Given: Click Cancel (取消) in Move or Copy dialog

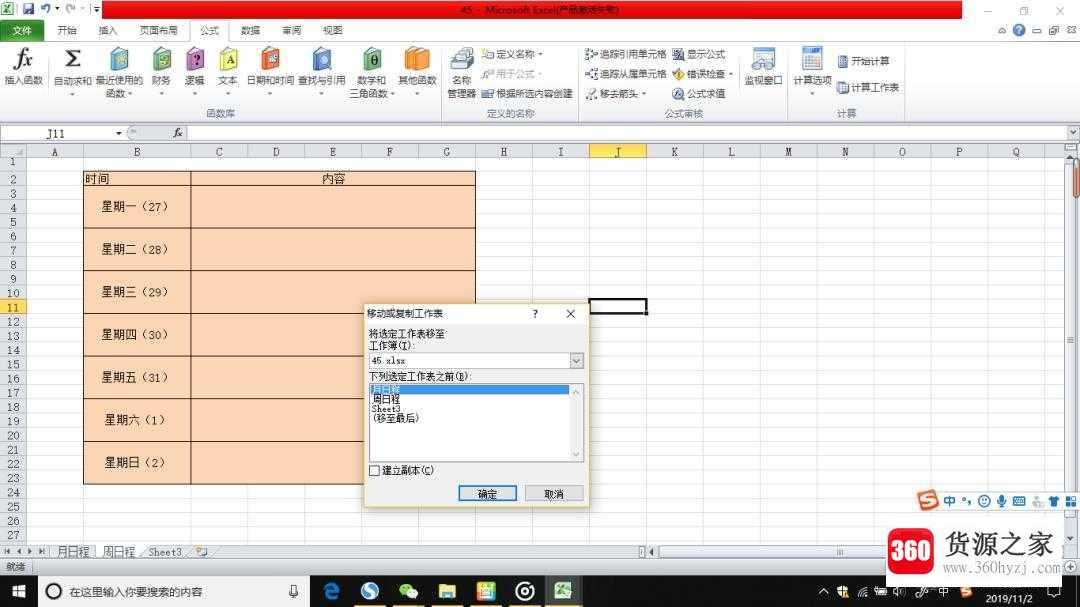Looking at the screenshot, I should (x=554, y=493).
